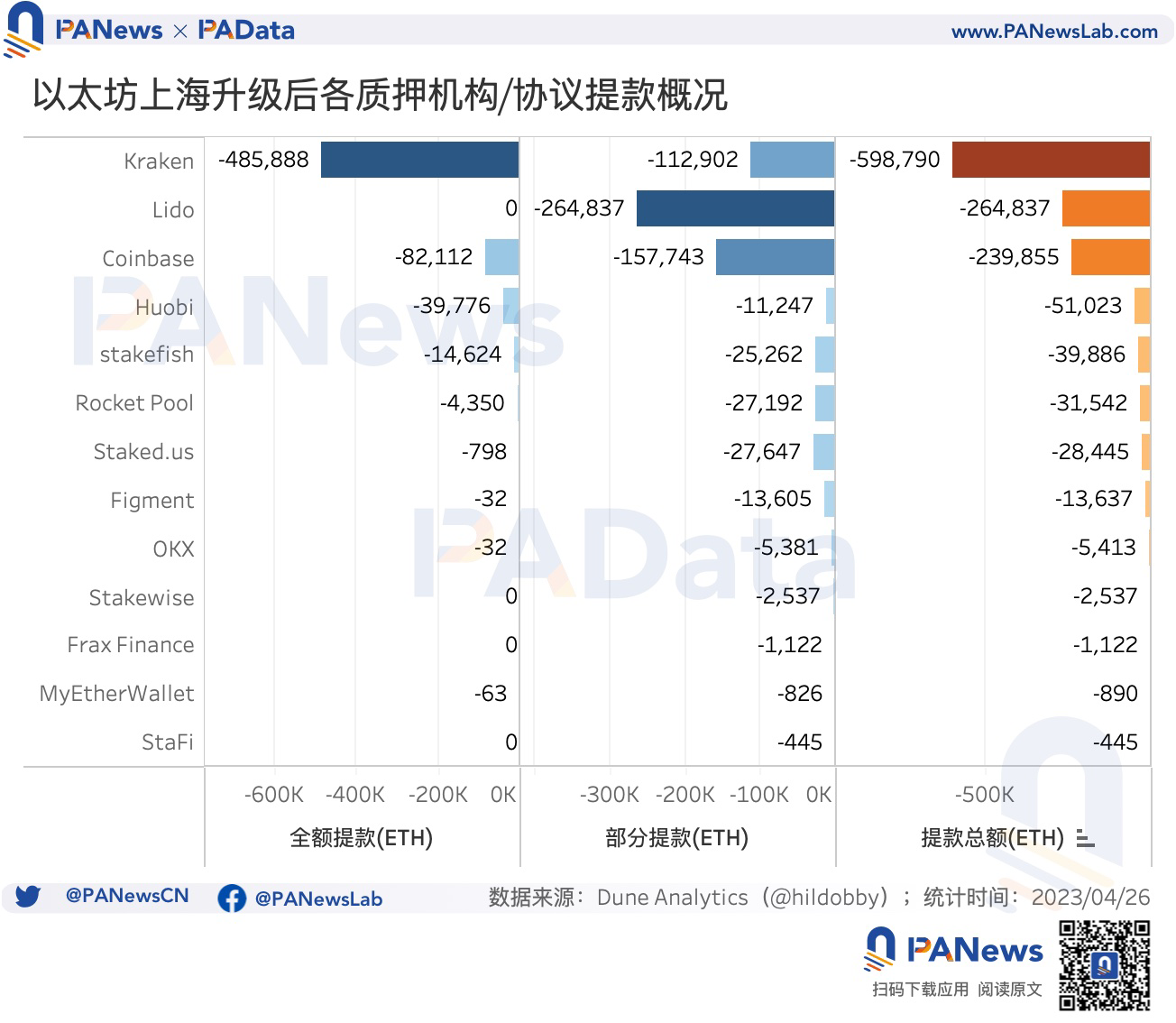
Task: Open the www.PANewsLab.com link
Action: 1054,32
